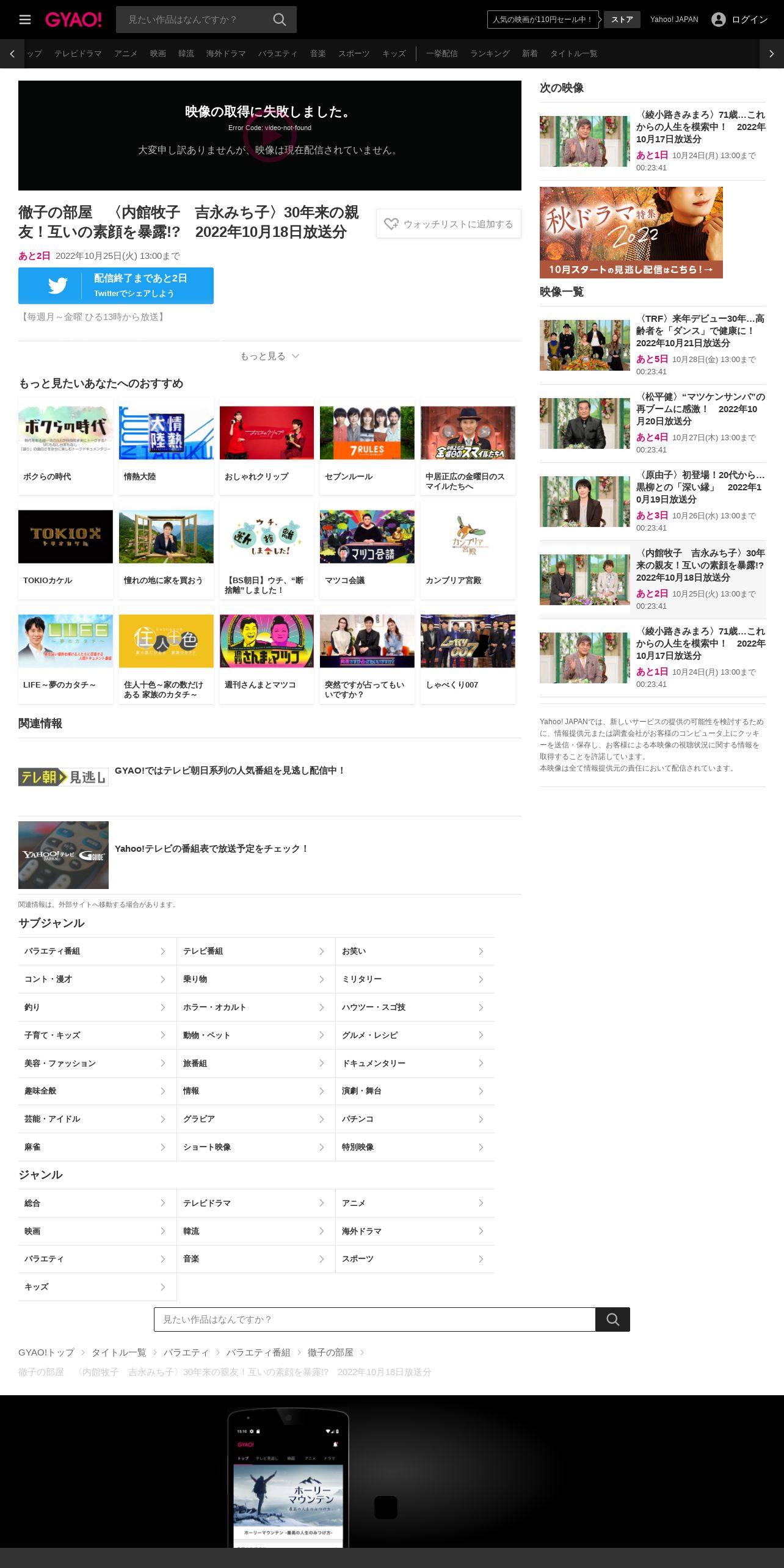This screenshot has height=1568, width=784.
Task: Open 住人十色 thumbnail
Action: [x=166, y=641]
